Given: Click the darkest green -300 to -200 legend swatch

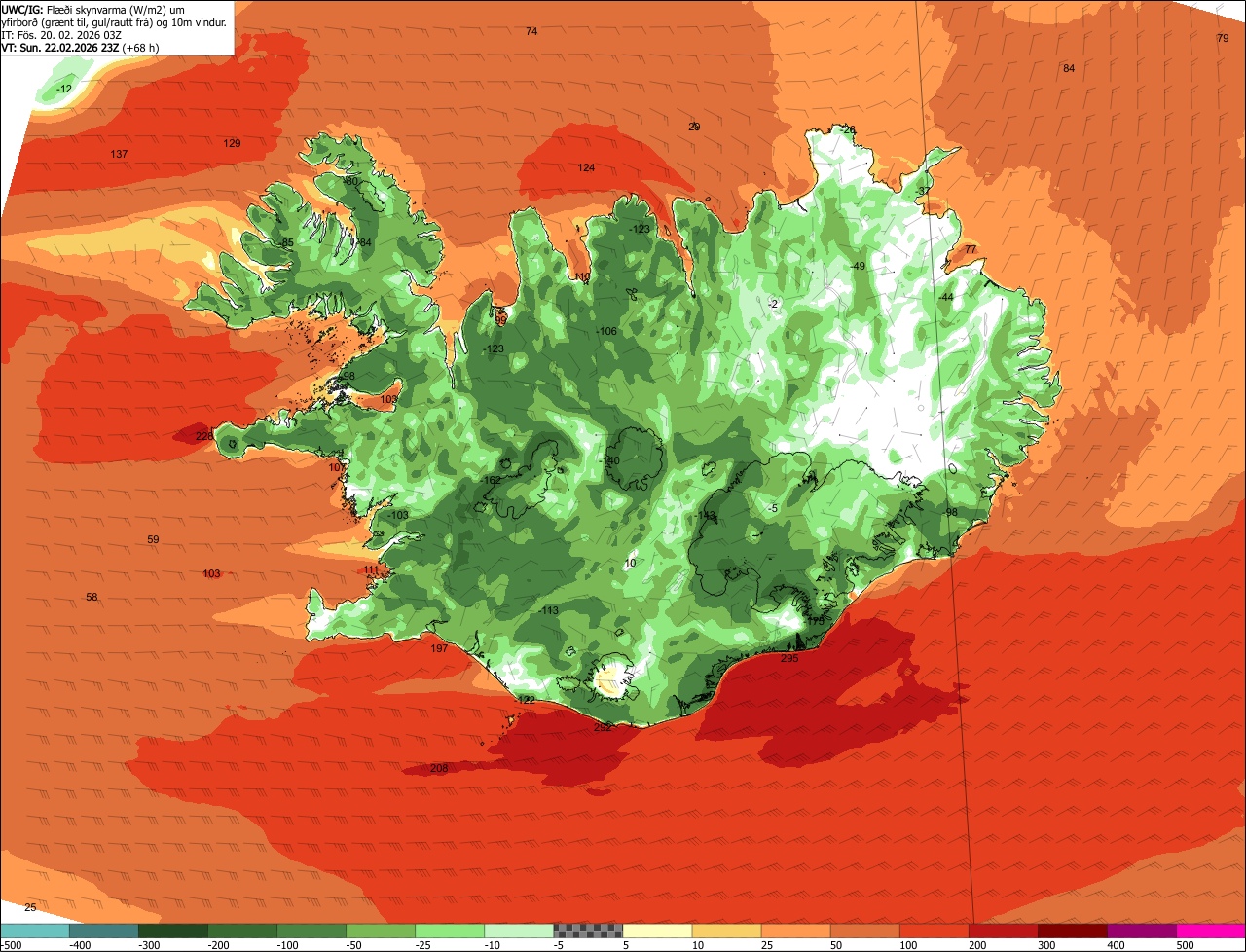Looking at the screenshot, I should 172,931.
